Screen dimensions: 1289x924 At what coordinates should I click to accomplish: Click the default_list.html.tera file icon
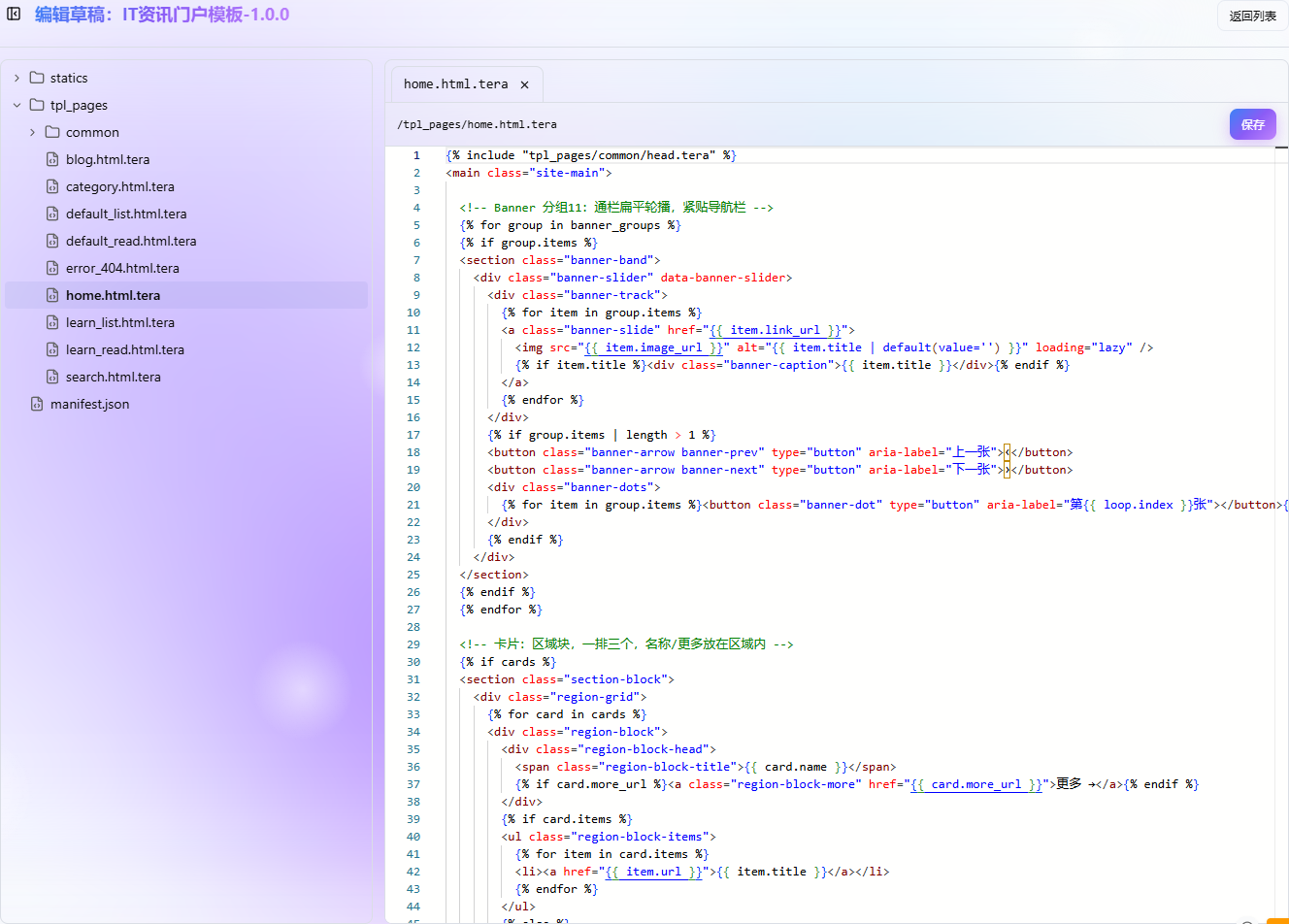coord(52,214)
